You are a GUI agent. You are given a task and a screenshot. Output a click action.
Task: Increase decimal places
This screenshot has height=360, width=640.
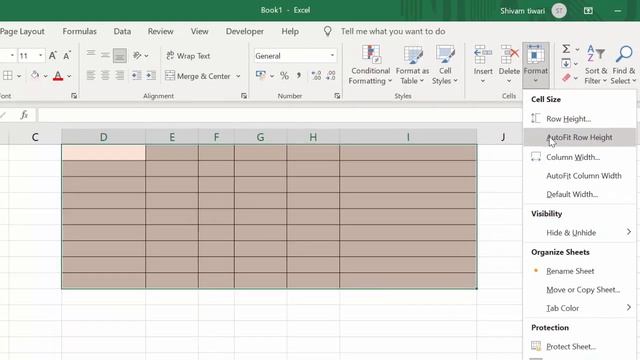coord(316,76)
